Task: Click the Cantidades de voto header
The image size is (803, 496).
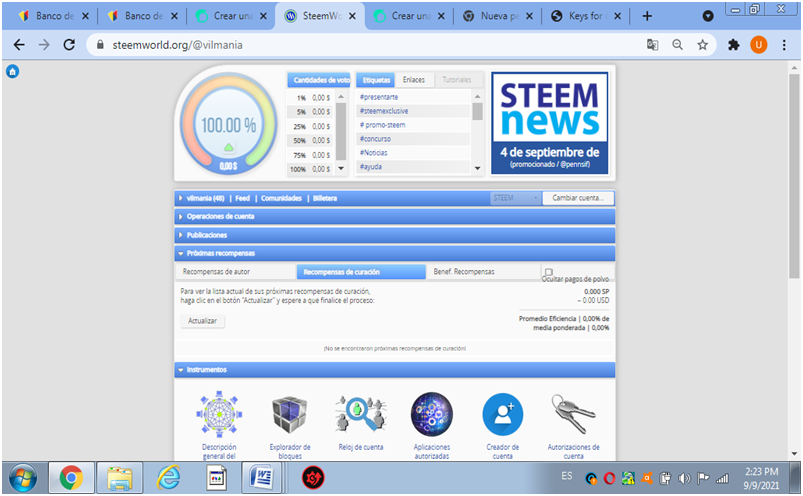Action: pyautogui.click(x=319, y=80)
